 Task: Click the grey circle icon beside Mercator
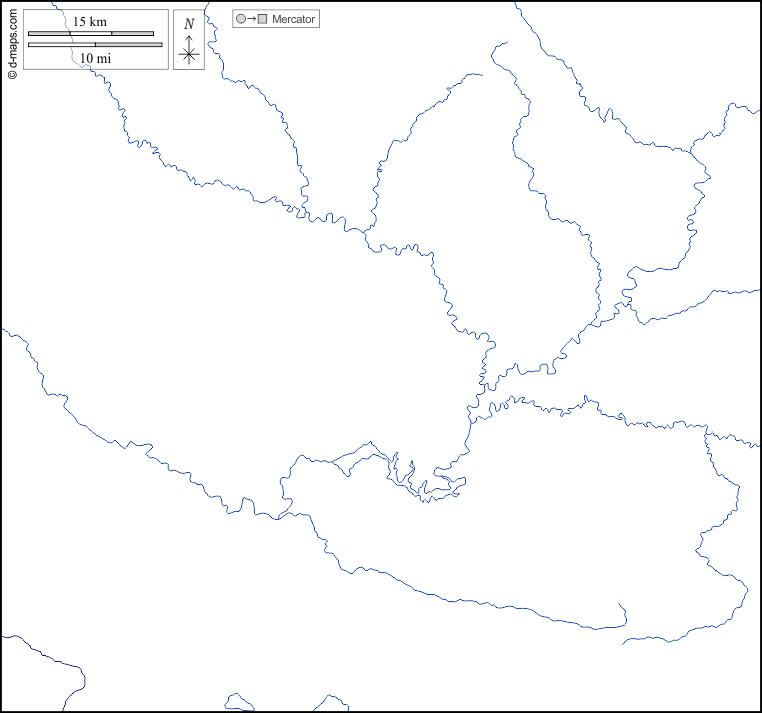(x=241, y=19)
